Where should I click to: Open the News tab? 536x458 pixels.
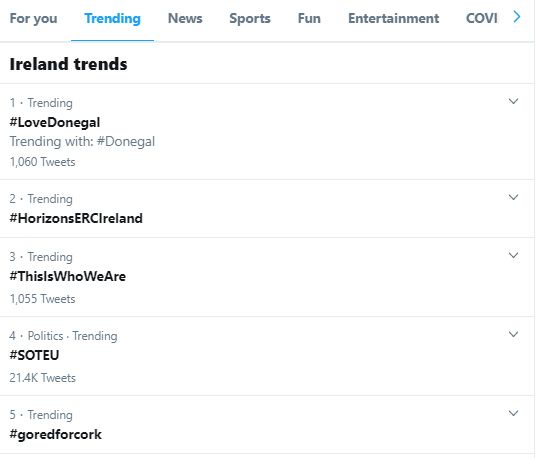pyautogui.click(x=185, y=18)
